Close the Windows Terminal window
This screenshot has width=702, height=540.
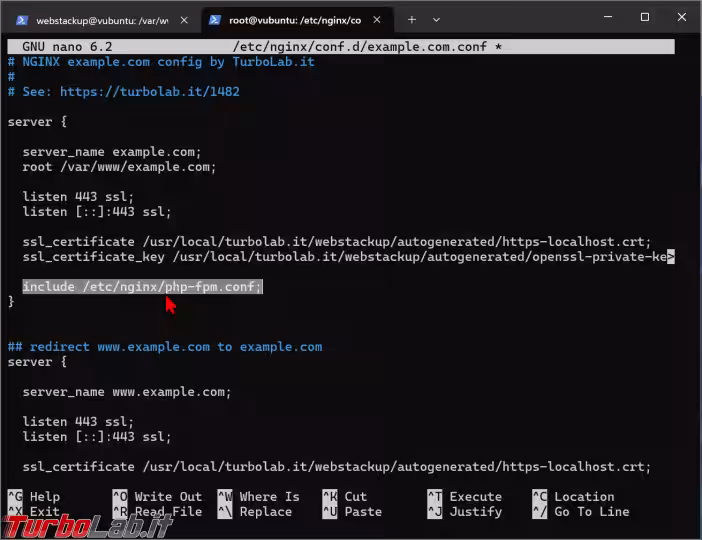coord(684,17)
